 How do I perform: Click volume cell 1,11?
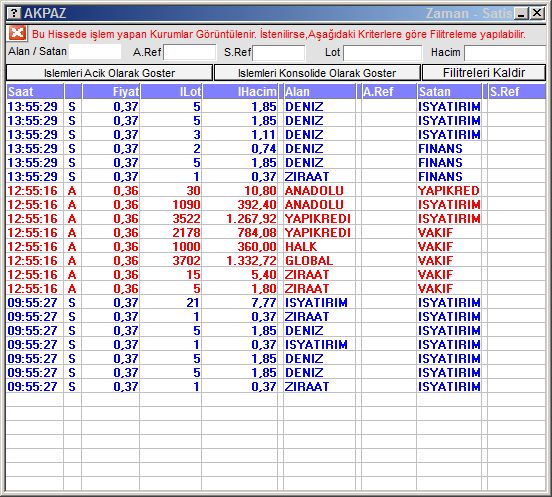point(264,134)
